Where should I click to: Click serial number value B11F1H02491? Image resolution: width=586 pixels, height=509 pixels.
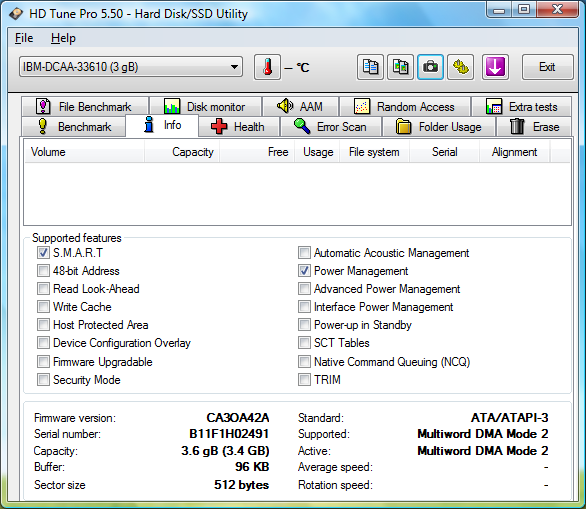point(229,434)
